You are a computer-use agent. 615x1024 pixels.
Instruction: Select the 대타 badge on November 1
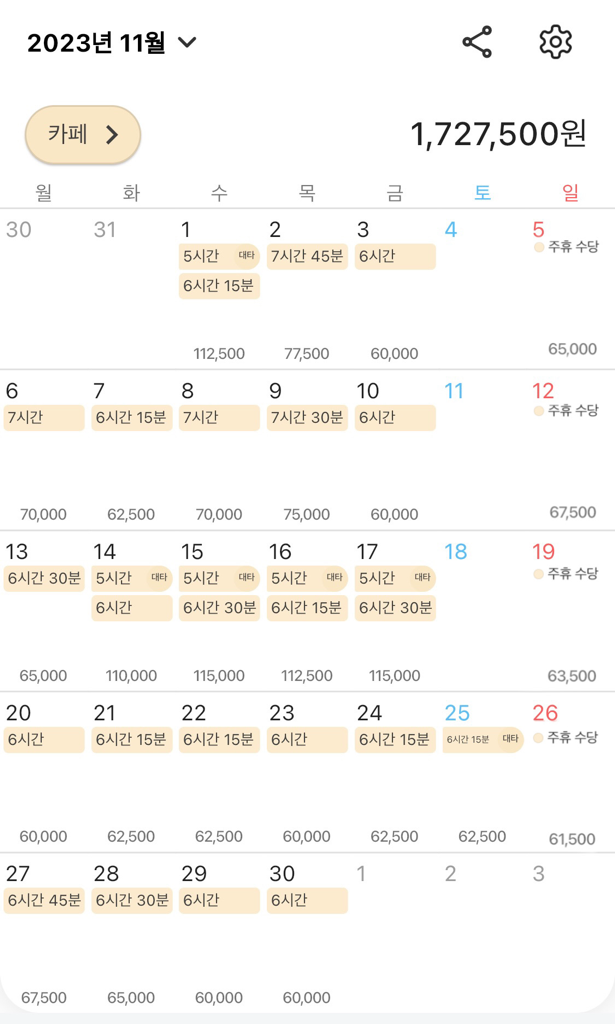[246, 257]
